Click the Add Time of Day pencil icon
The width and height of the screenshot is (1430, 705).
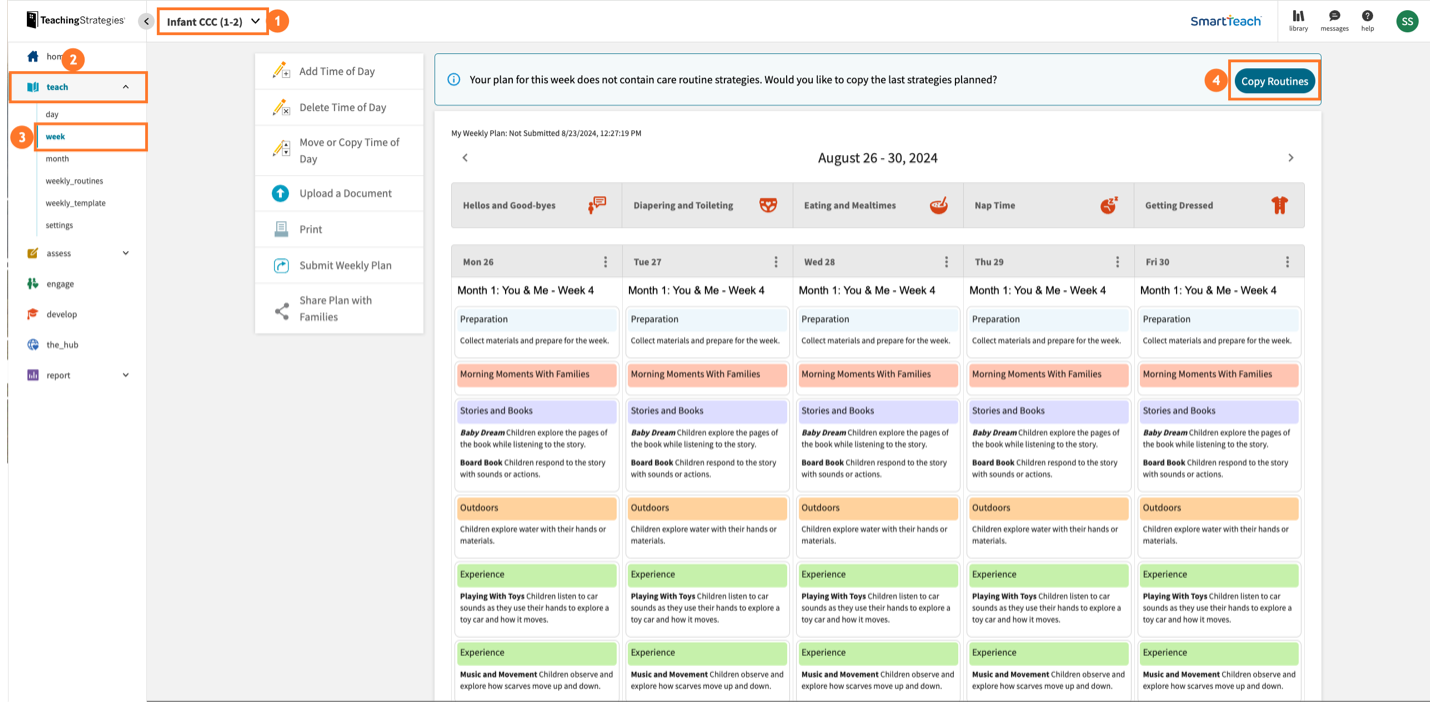(282, 70)
